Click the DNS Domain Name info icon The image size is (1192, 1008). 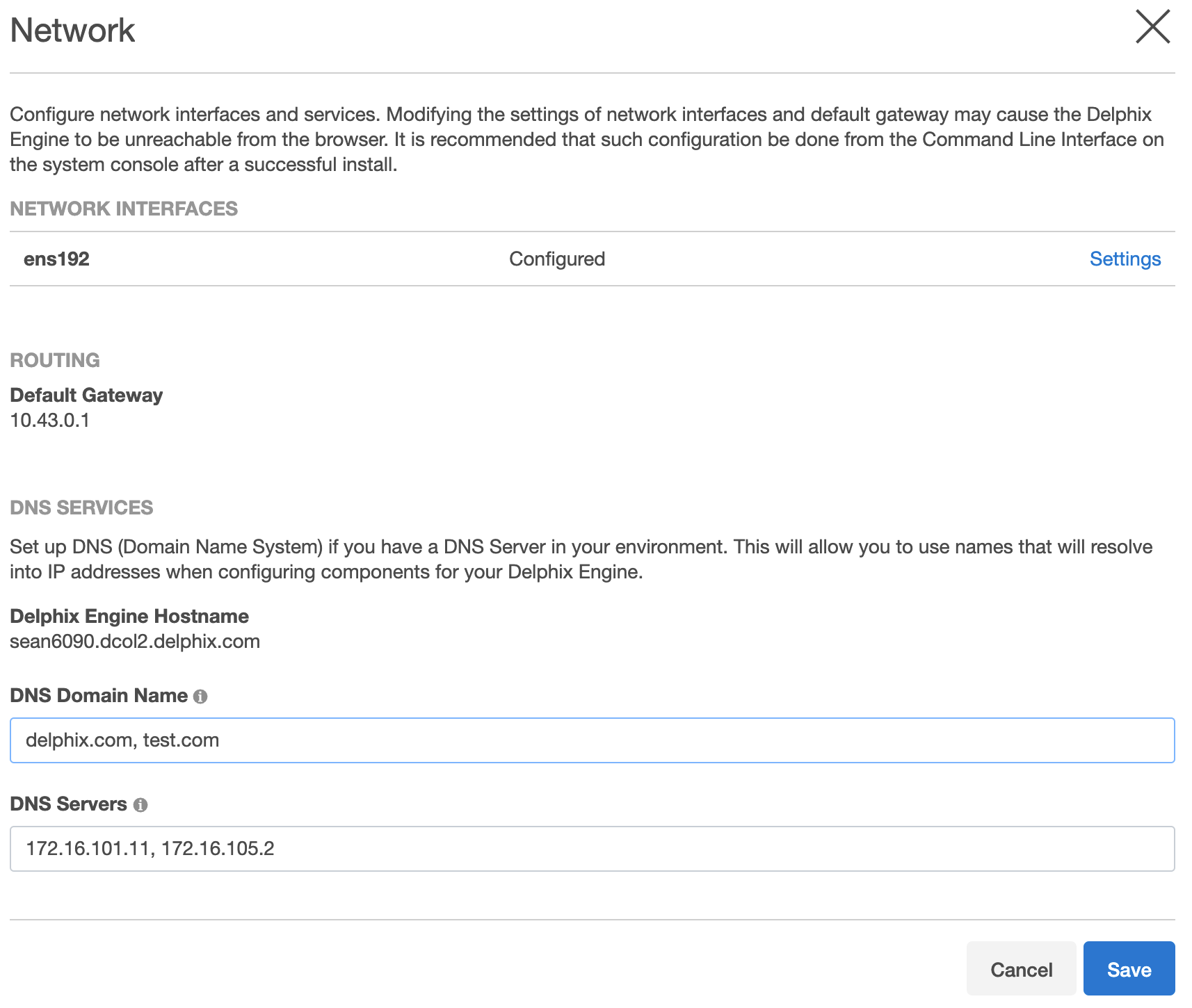(x=202, y=695)
